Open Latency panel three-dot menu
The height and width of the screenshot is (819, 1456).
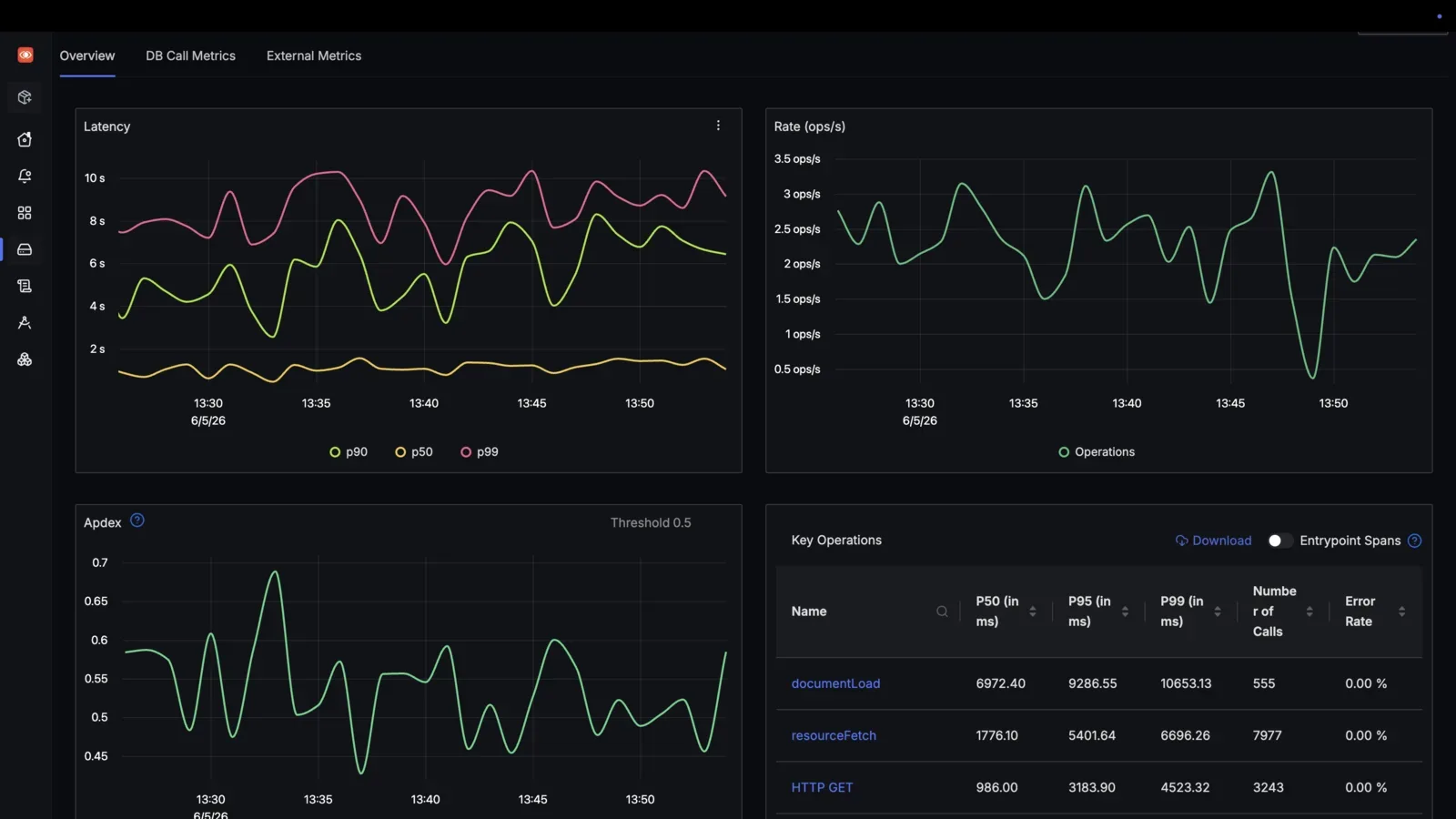(x=718, y=126)
